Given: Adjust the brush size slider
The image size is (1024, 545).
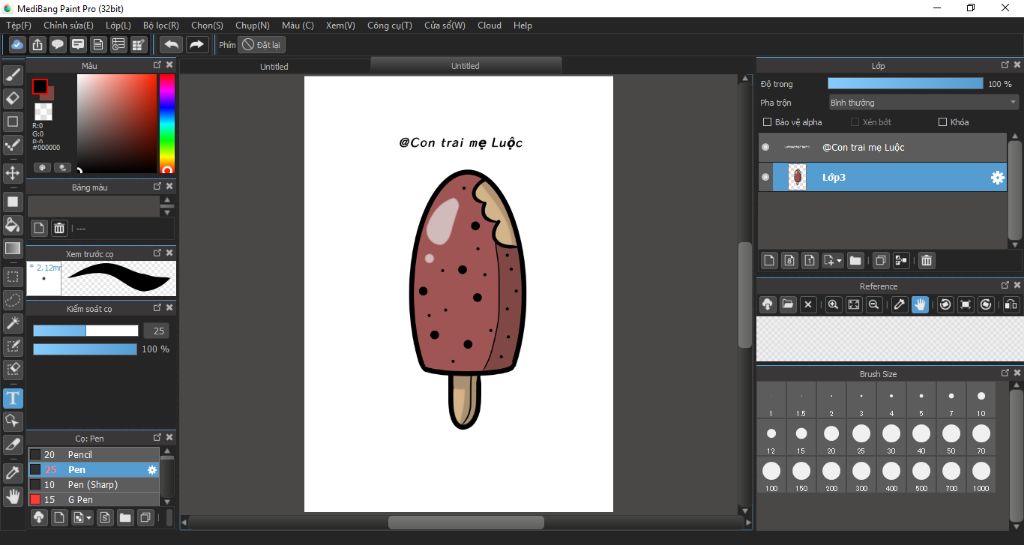Looking at the screenshot, I should (86, 331).
